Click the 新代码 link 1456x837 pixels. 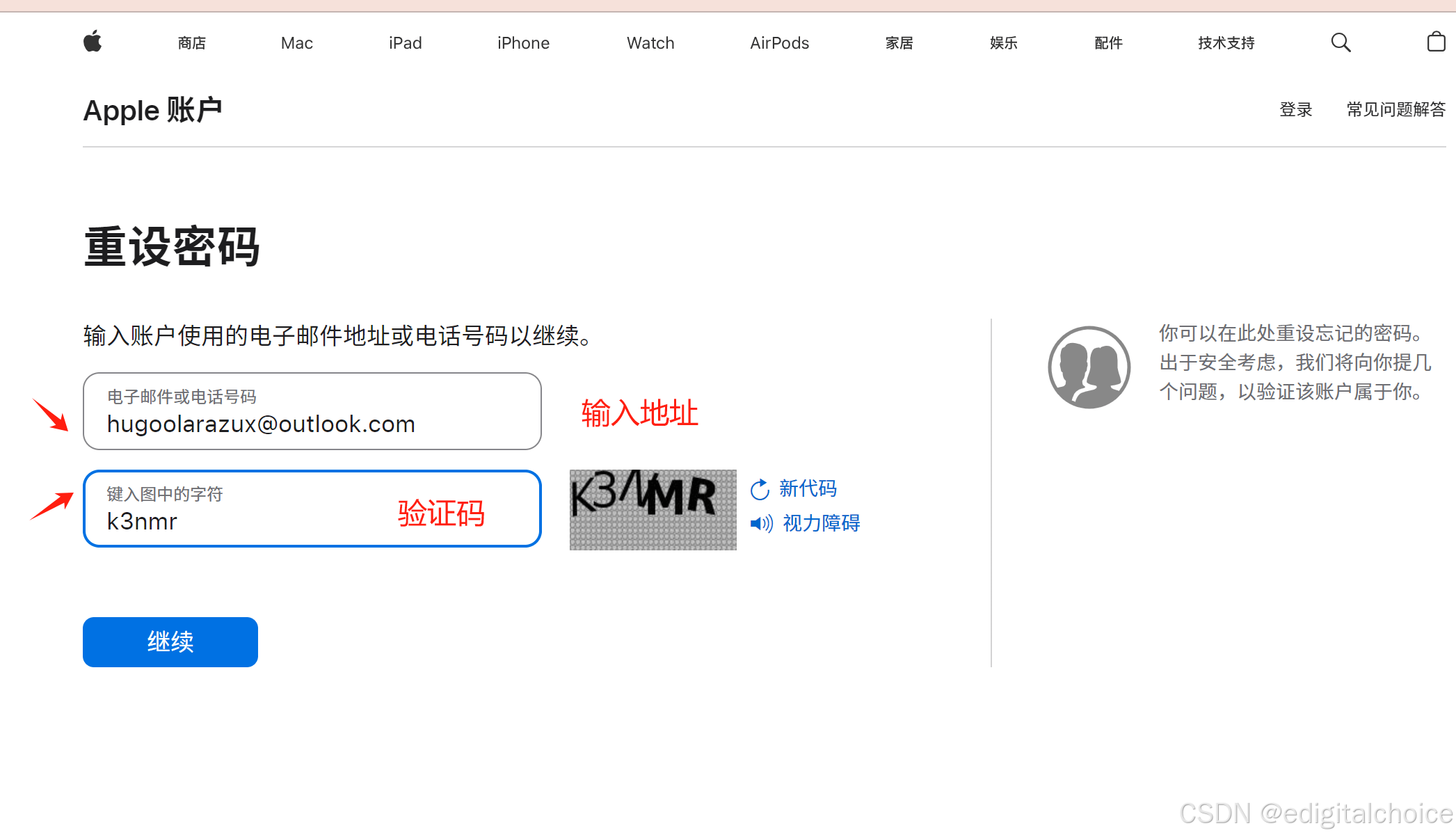click(x=807, y=488)
